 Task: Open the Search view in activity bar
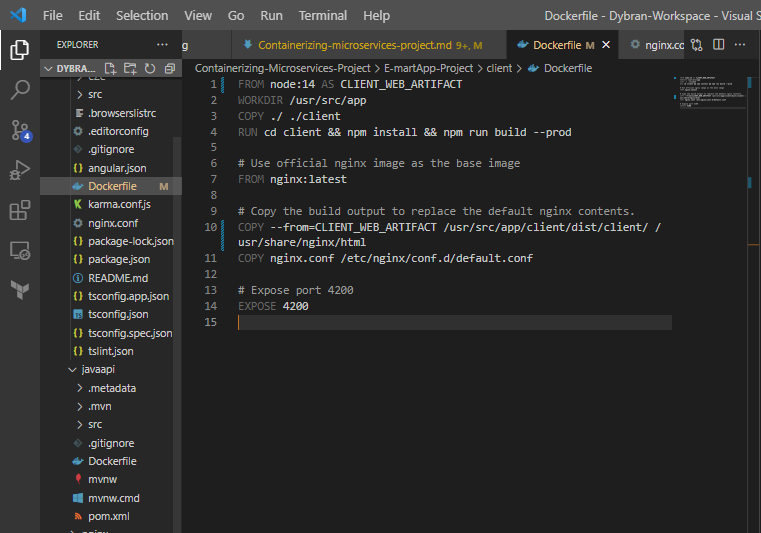point(19,90)
